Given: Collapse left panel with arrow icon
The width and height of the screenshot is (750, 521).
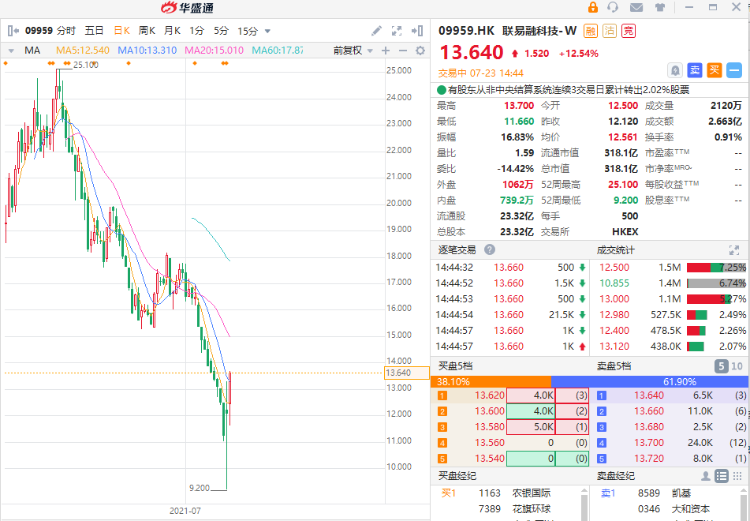Looking at the screenshot, I should point(13,31).
